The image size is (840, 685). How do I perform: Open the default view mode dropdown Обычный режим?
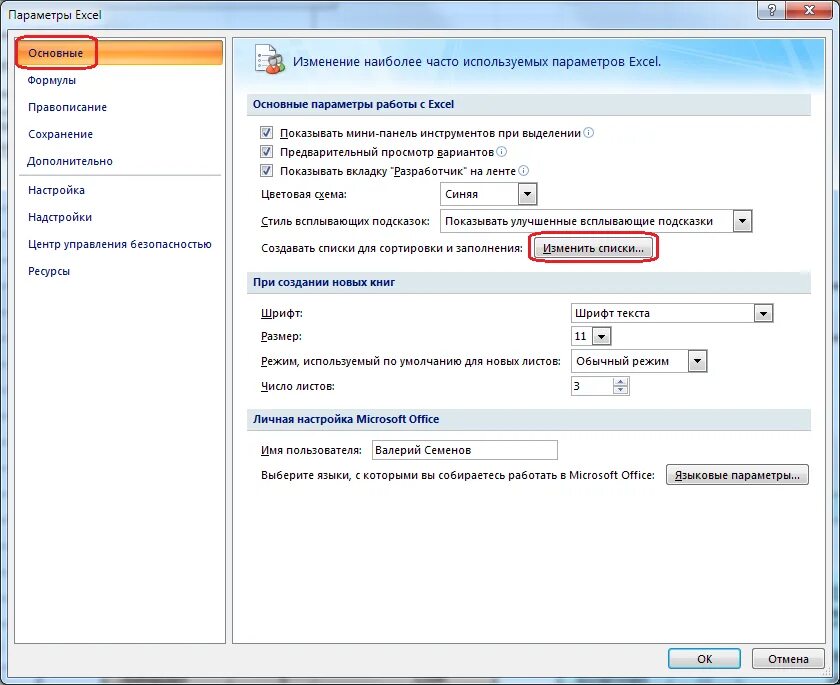click(x=697, y=361)
